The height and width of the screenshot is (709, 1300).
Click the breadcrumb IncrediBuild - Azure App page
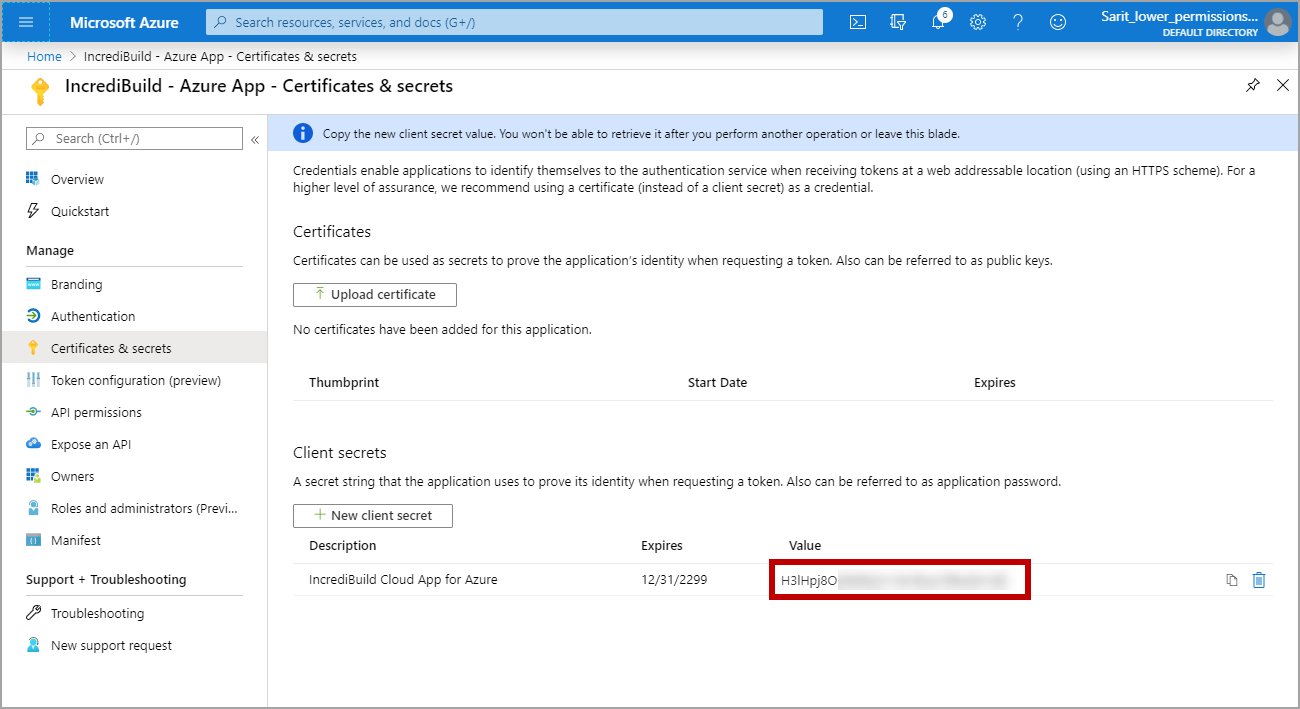coord(220,56)
